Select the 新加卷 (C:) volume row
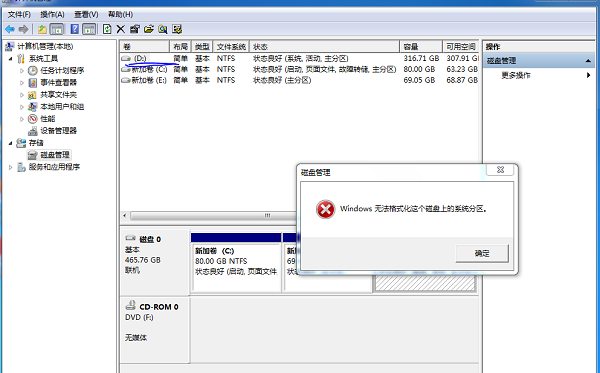 click(299, 69)
